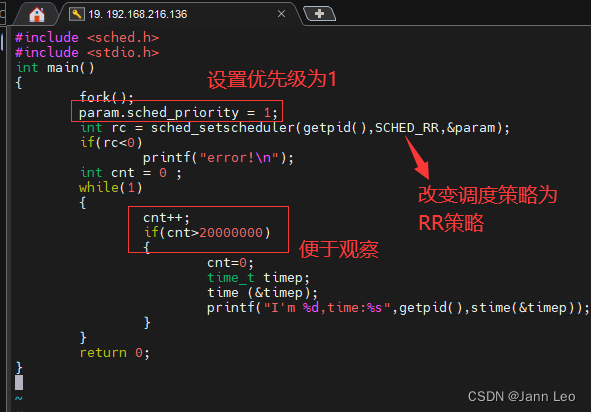
Task: Click the 'param.sched_priority = 1;' line
Action: [x=178, y=112]
